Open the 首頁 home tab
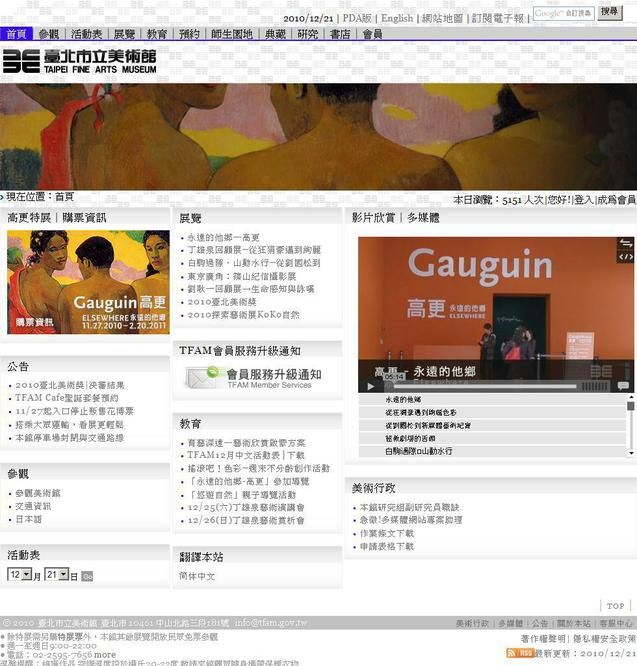The width and height of the screenshot is (637, 666). tap(16, 34)
